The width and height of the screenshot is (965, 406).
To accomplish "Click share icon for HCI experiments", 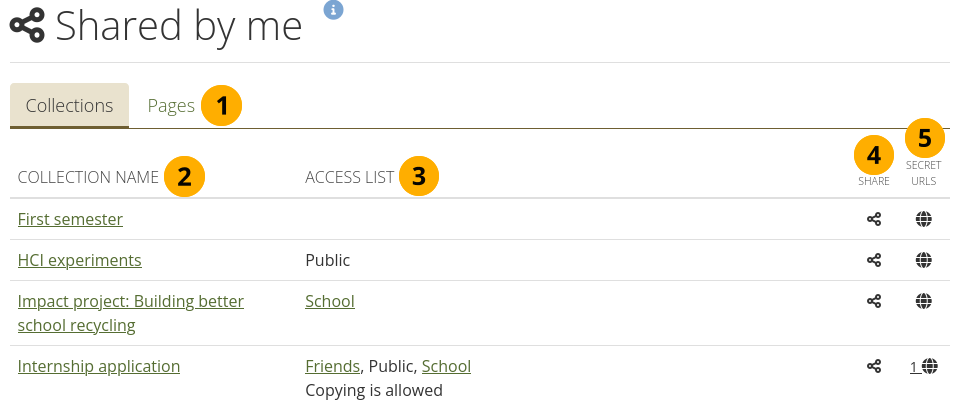I will [x=874, y=260].
